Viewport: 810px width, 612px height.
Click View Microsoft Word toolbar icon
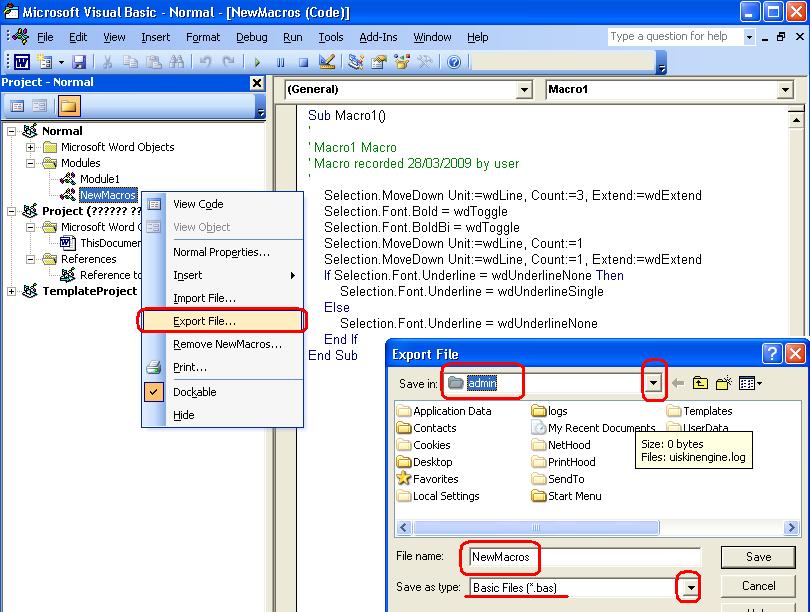tap(22, 62)
